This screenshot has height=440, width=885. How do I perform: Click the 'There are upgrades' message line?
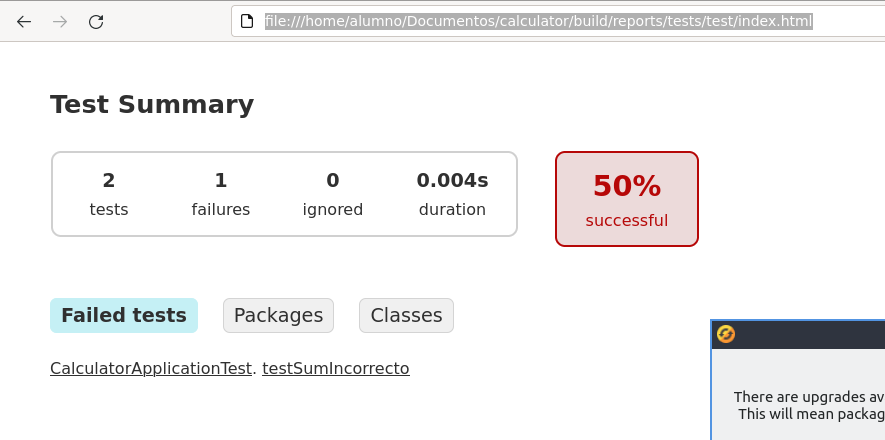click(x=808, y=397)
